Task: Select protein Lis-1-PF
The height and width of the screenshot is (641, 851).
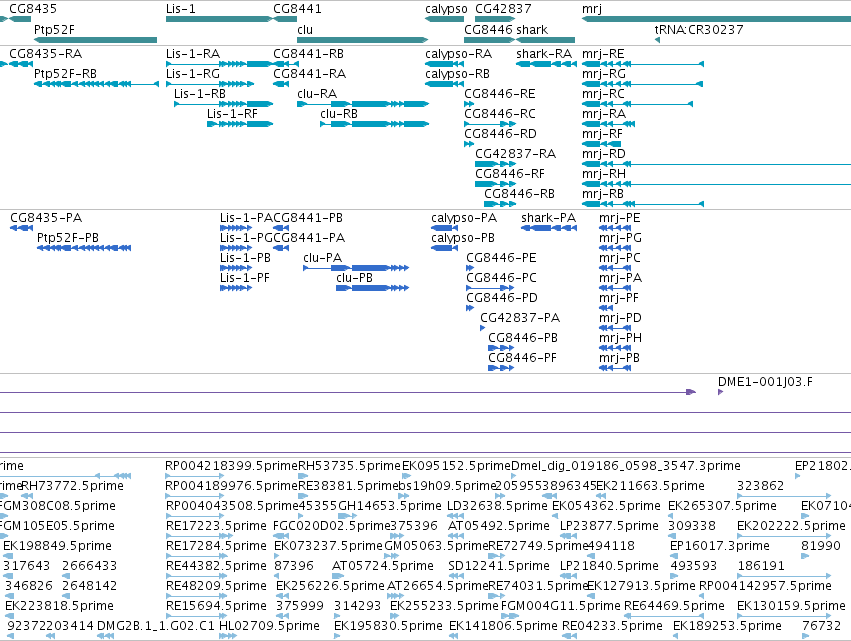Action: point(236,288)
